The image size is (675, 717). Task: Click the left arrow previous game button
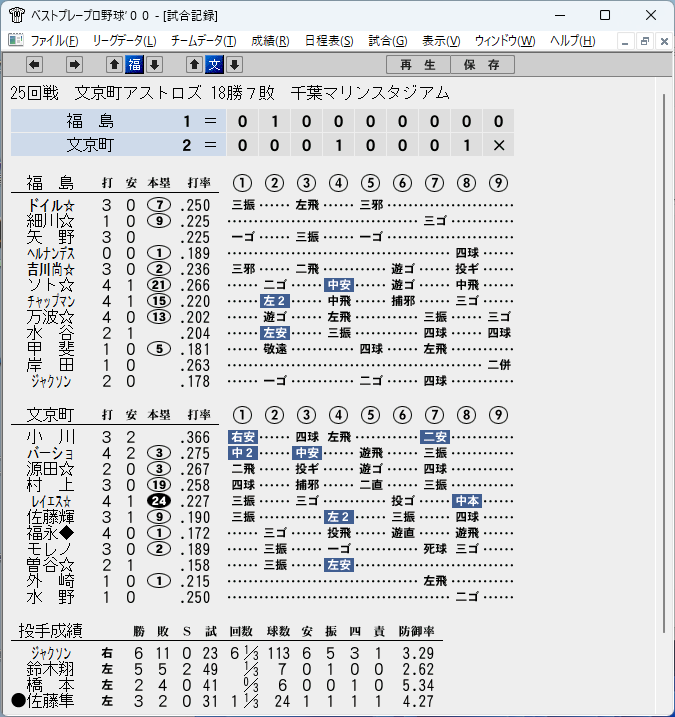coord(34,64)
